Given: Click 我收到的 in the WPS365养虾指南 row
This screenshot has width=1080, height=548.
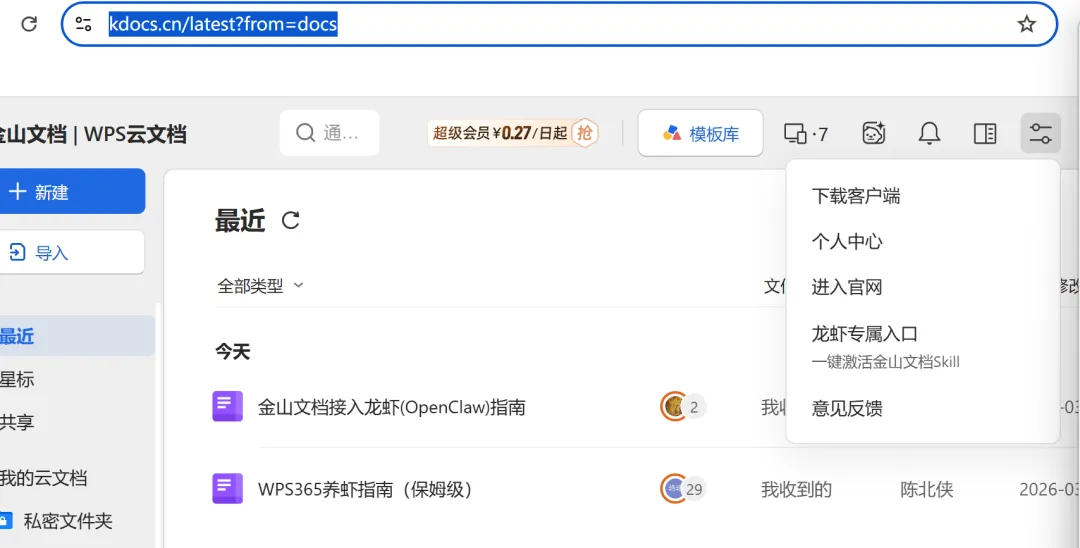Looking at the screenshot, I should (x=796, y=489).
